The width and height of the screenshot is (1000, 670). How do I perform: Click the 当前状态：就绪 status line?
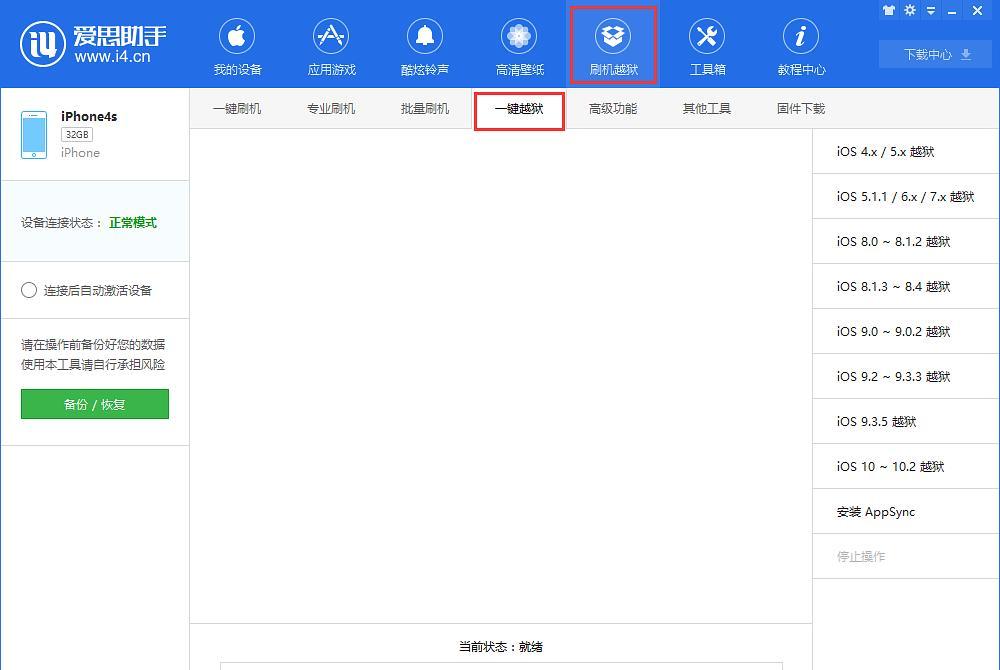[501, 647]
